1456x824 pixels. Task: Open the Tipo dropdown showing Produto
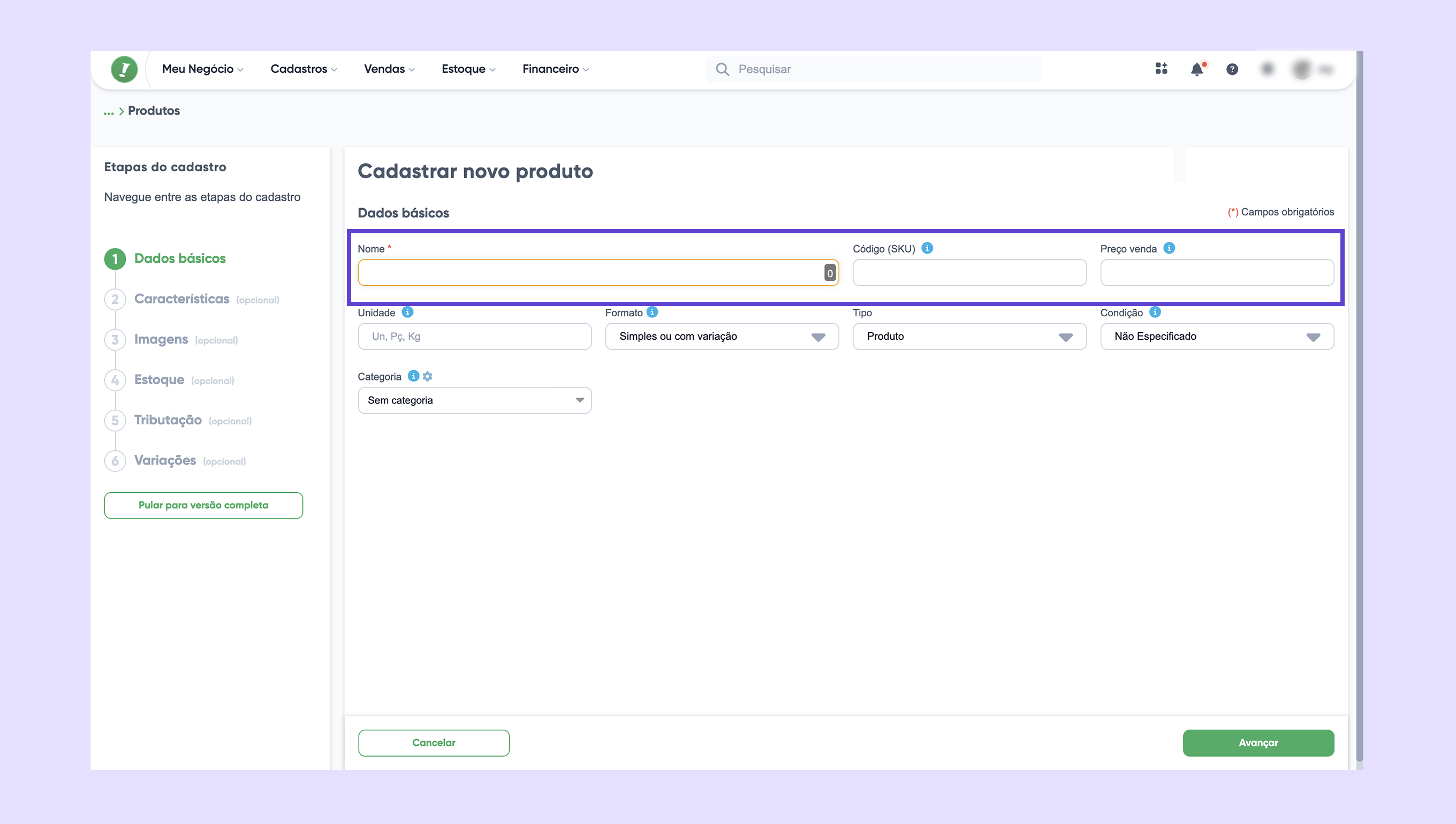point(968,336)
